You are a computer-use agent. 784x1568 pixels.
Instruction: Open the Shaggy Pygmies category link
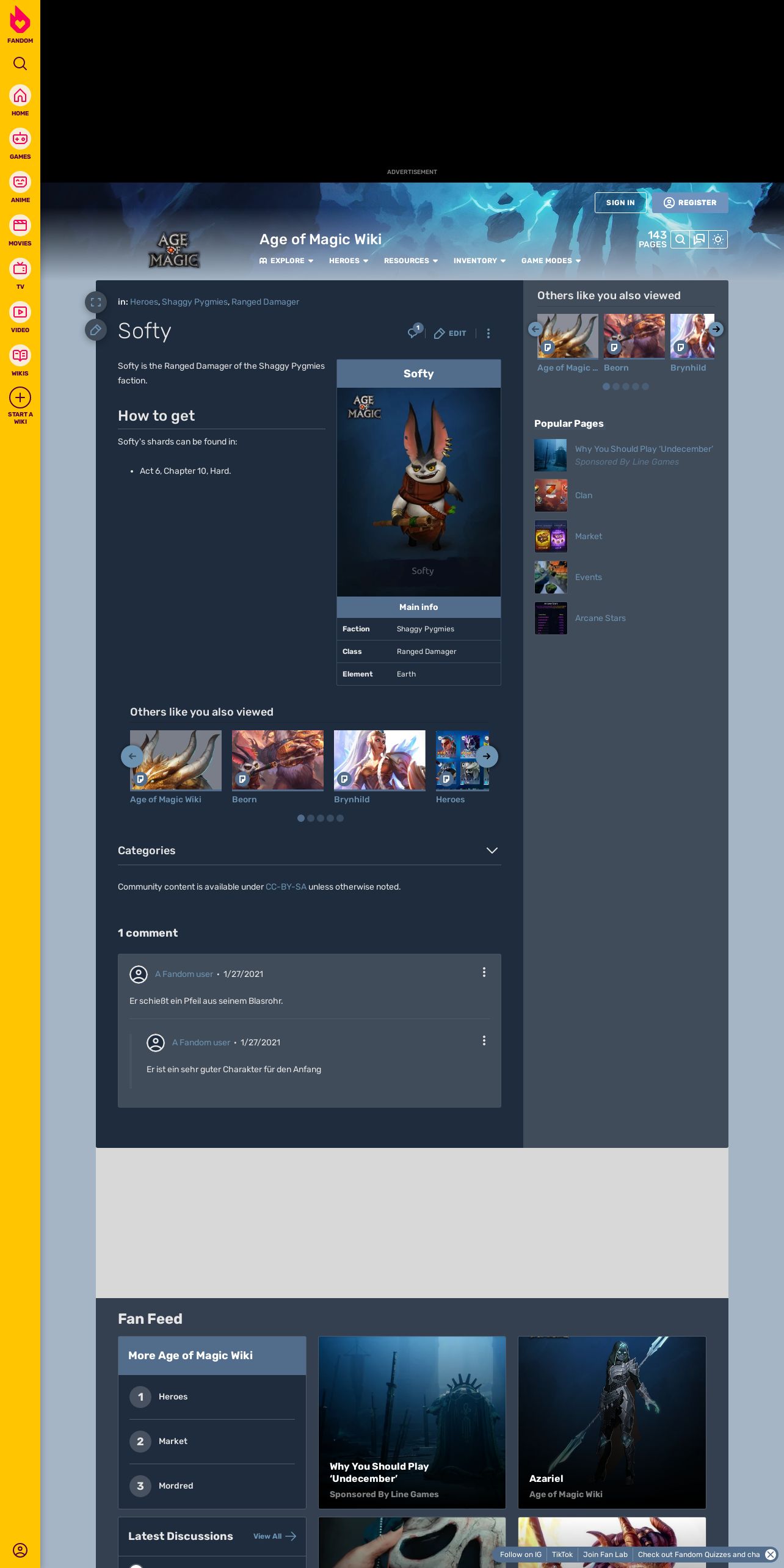195,302
